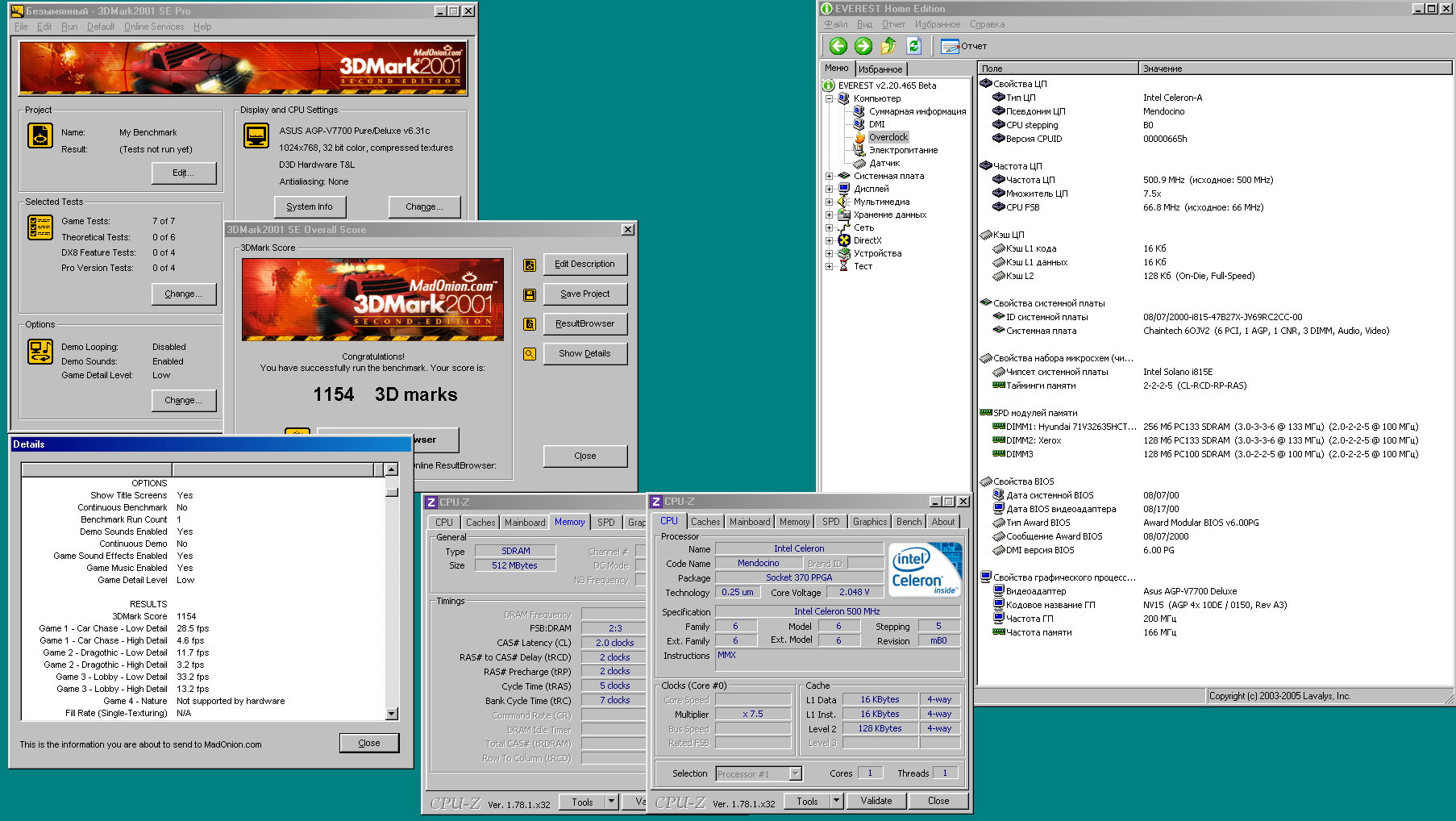Viewport: 1456px width, 821px height.
Task: Click the floppy disk icon beside Save Project
Action: coord(530,295)
